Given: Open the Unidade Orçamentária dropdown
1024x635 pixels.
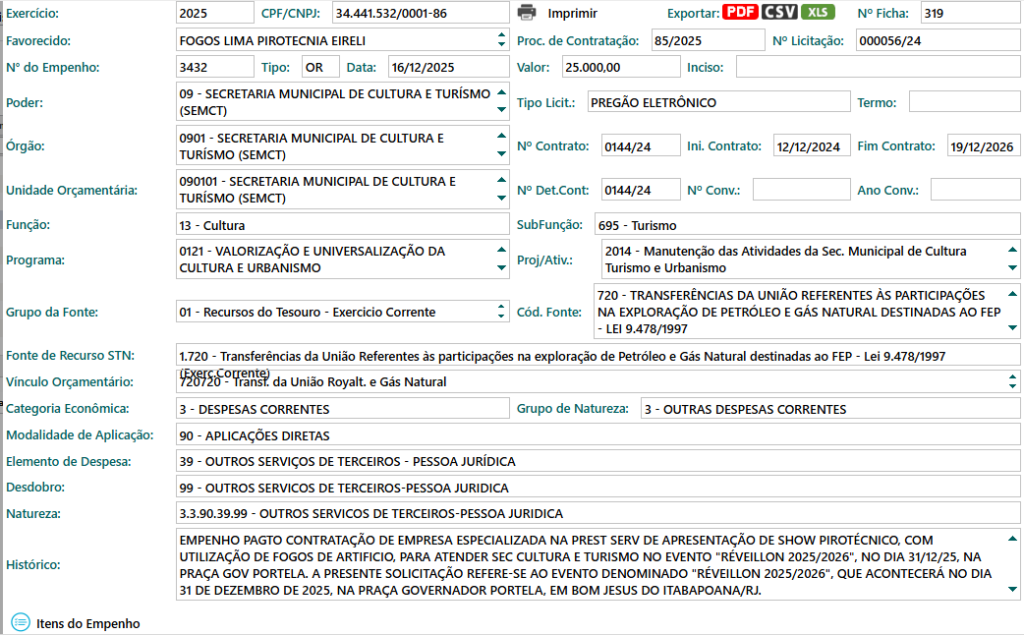Looking at the screenshot, I should (500, 188).
